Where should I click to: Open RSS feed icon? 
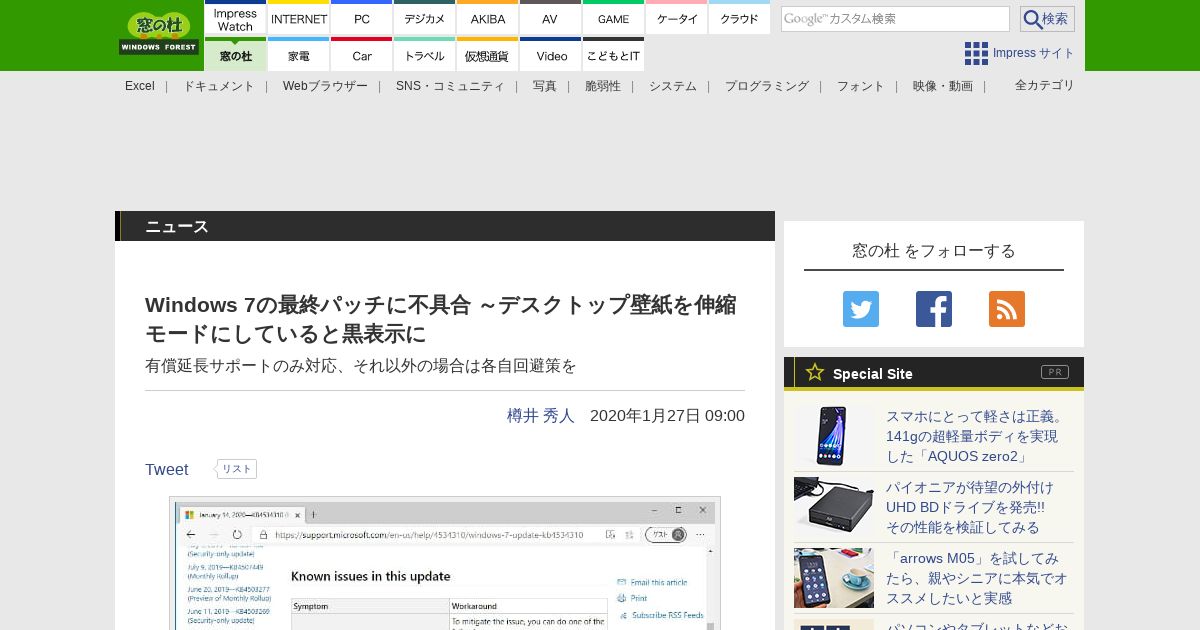coord(1007,309)
